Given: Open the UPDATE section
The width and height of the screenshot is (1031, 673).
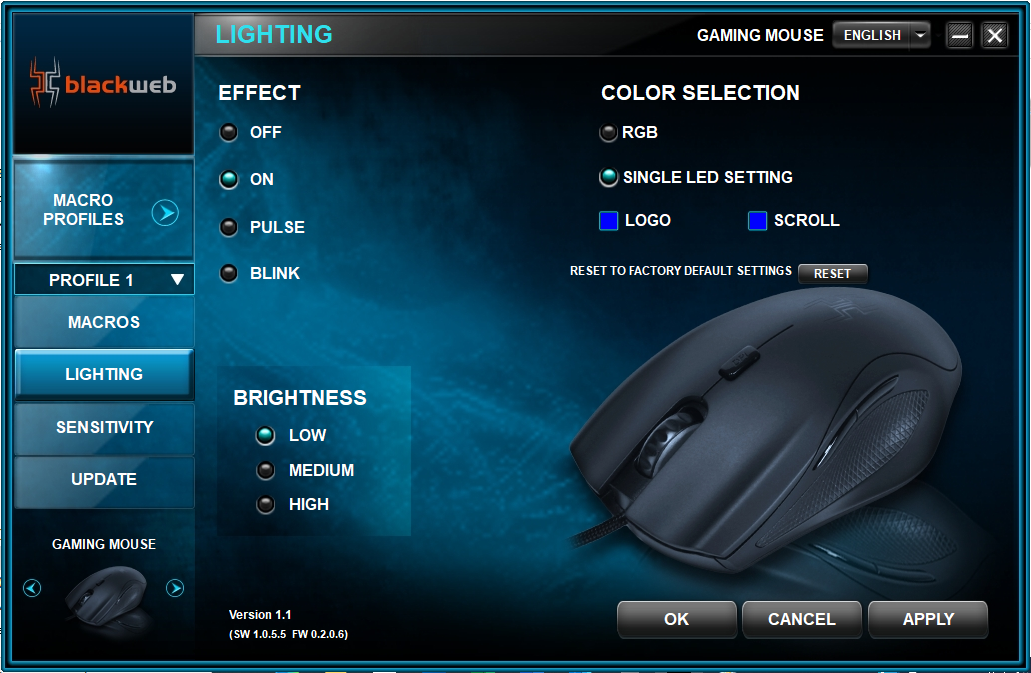Looking at the screenshot, I should tap(104, 480).
